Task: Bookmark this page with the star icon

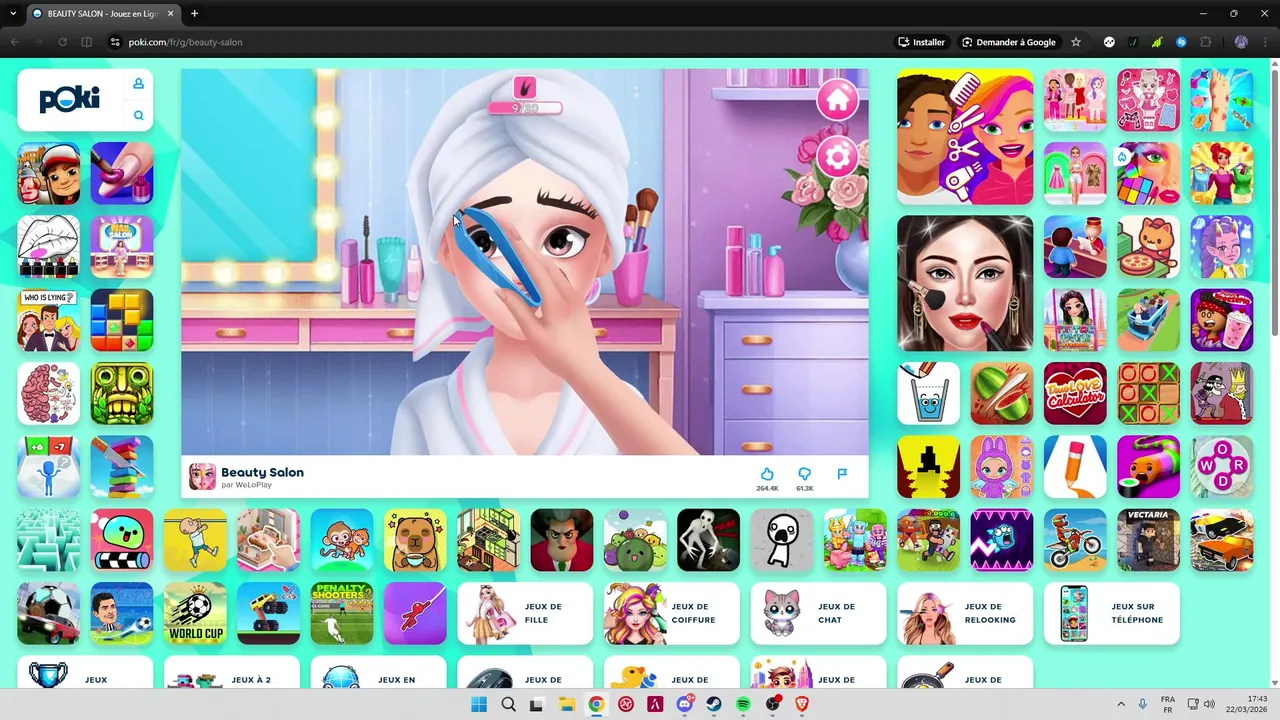Action: 1076,42
